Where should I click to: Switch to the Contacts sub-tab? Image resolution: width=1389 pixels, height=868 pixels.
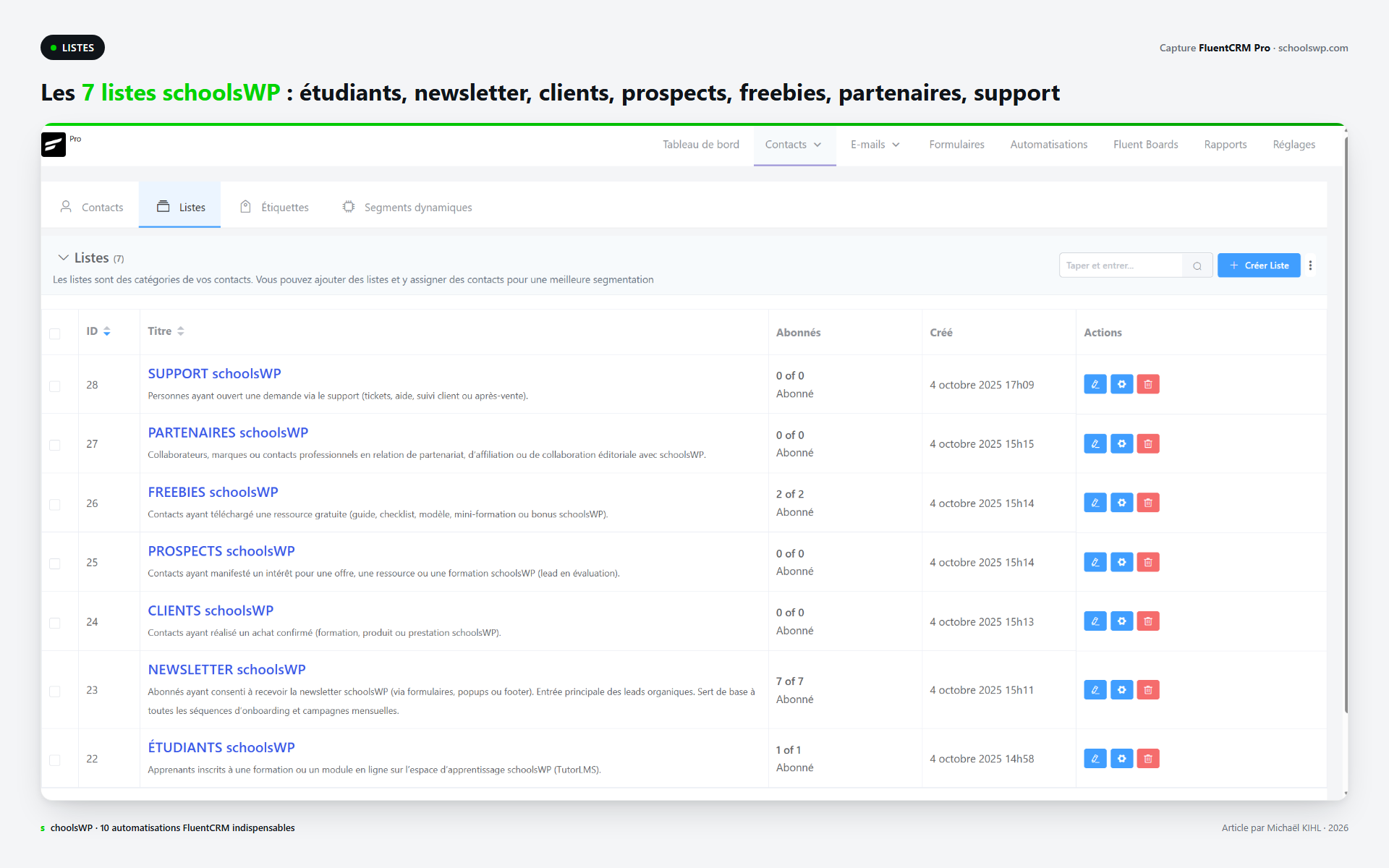point(91,207)
